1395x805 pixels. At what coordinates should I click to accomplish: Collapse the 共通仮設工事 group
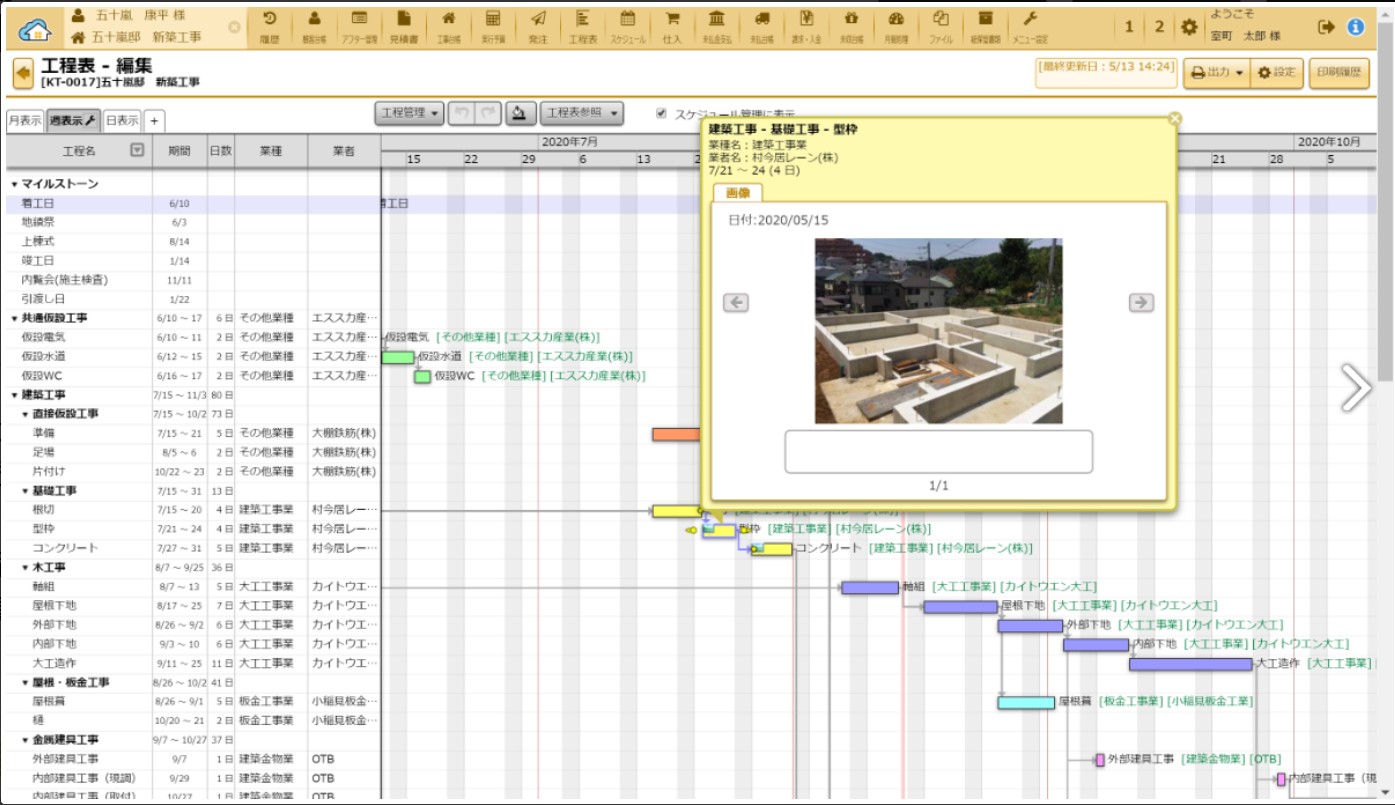[14, 318]
